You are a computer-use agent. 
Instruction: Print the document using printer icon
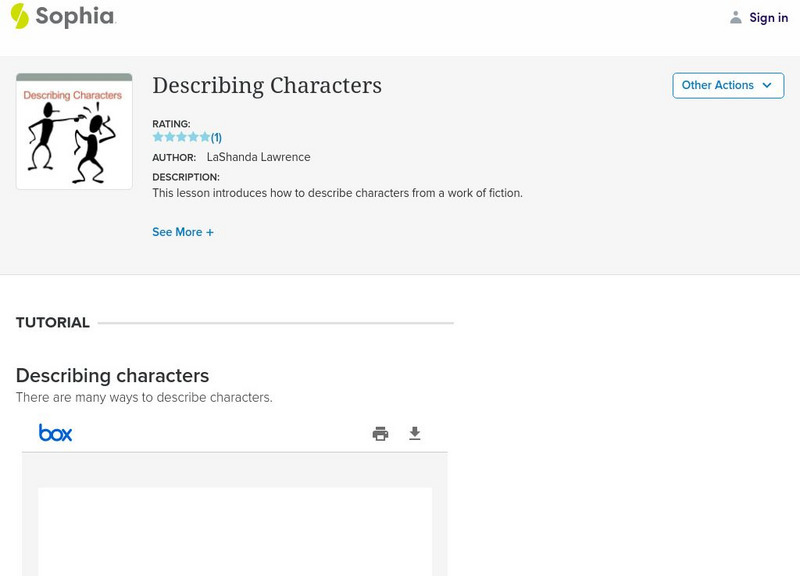[x=380, y=433]
